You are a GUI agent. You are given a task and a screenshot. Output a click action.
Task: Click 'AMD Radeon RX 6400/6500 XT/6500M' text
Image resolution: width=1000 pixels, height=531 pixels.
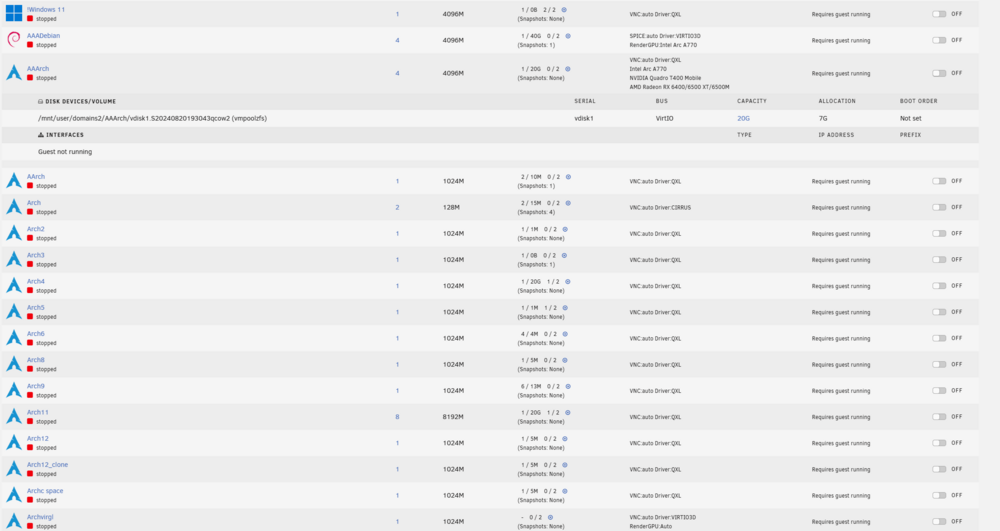pos(679,87)
